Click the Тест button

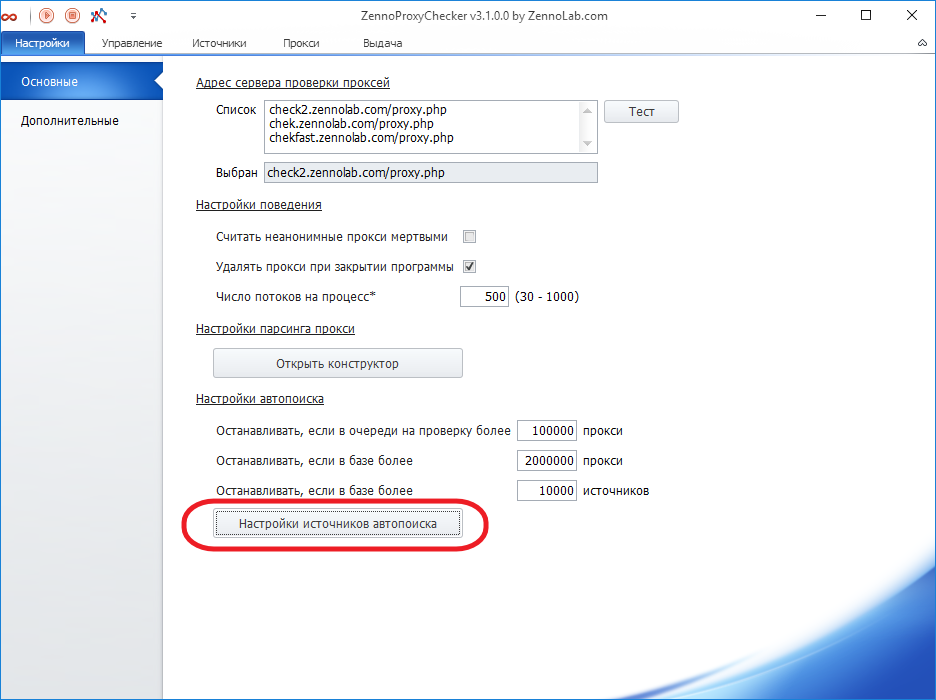click(x=641, y=112)
